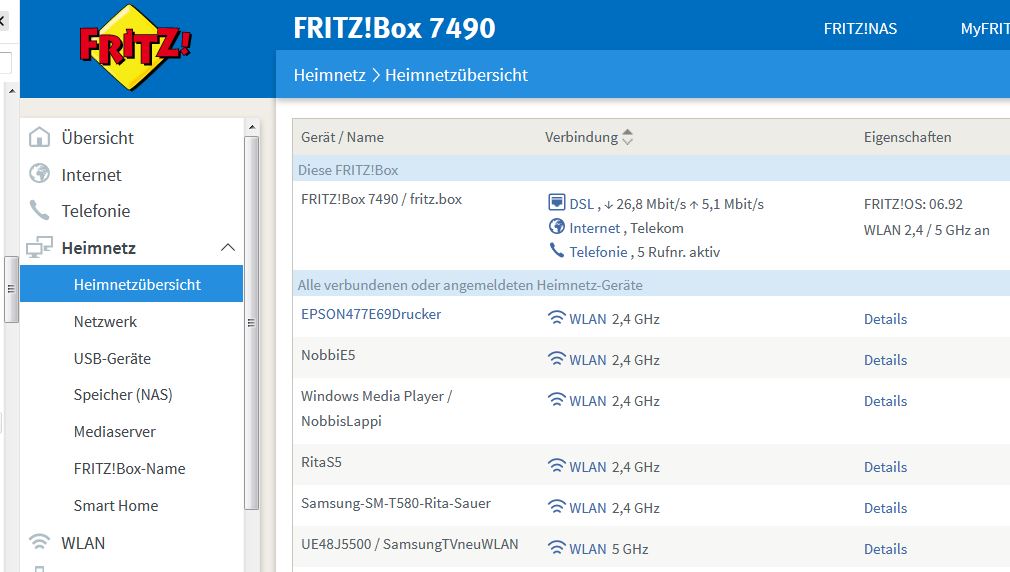Click the Gerät / Name column header
Viewport: 1010px width, 572px height.
coord(342,137)
